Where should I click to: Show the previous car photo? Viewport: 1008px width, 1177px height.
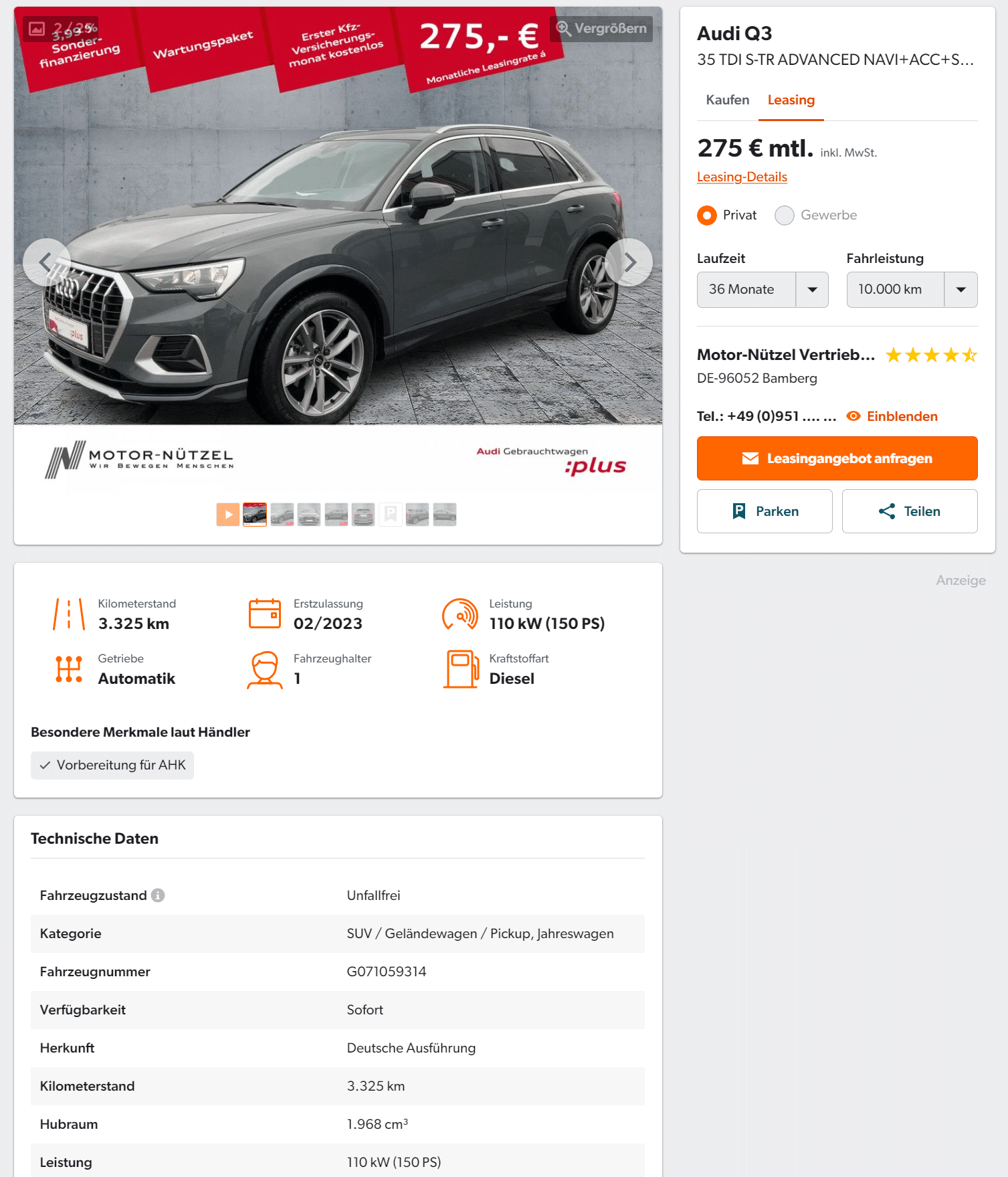(46, 262)
